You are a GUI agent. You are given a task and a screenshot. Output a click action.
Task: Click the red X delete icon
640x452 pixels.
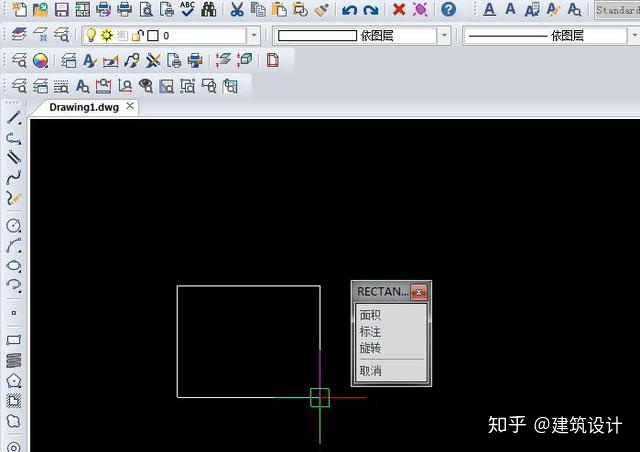click(399, 9)
